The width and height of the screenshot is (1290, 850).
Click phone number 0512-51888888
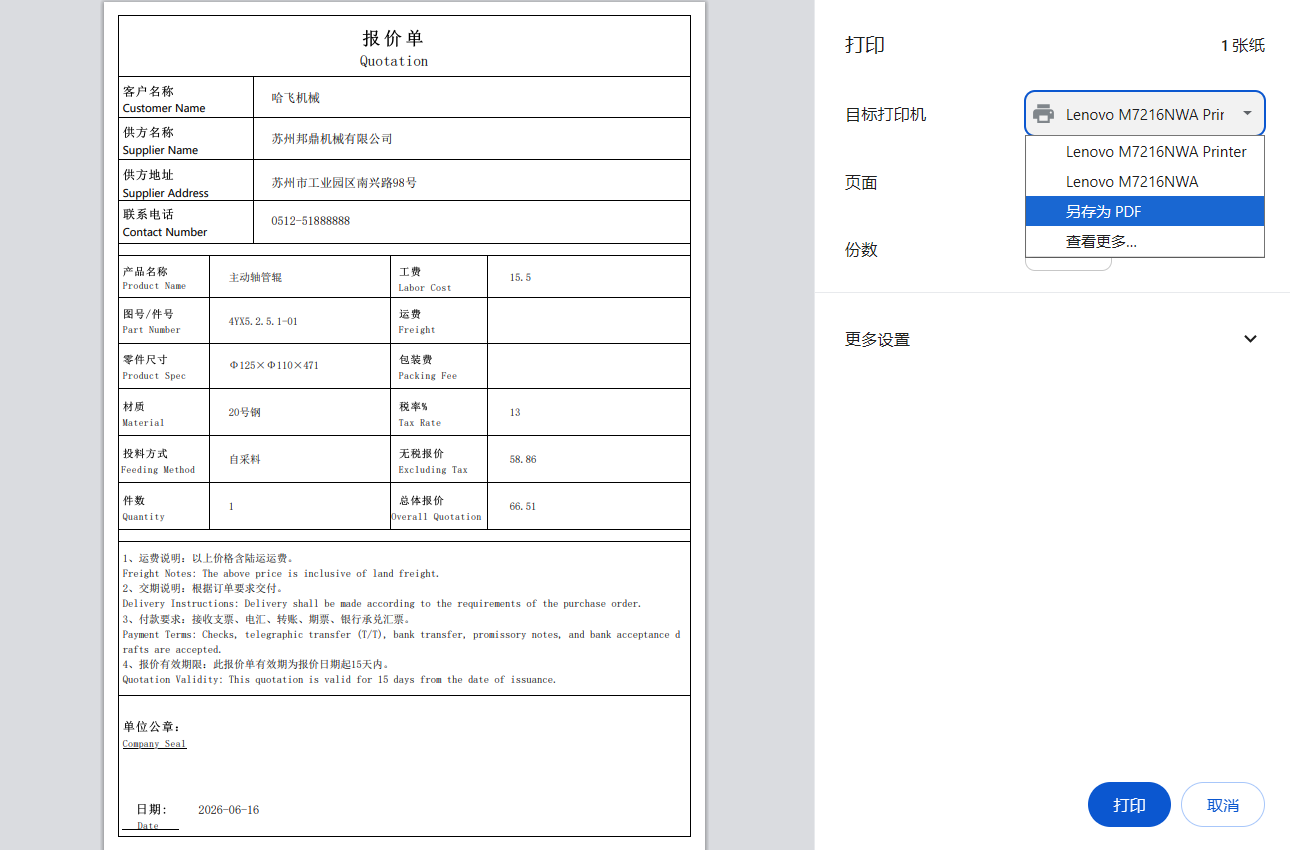(310, 221)
